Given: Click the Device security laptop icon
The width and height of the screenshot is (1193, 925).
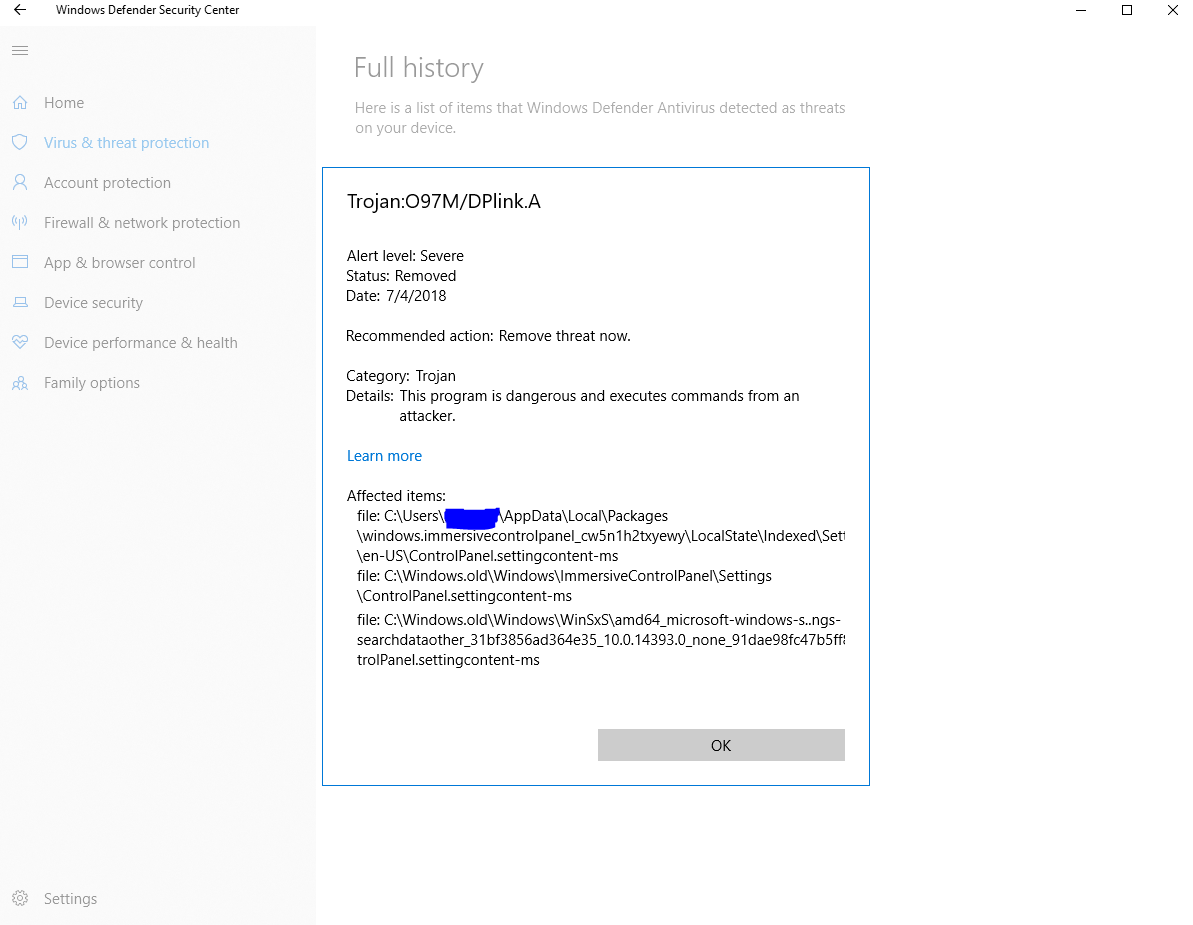Looking at the screenshot, I should pos(21,303).
